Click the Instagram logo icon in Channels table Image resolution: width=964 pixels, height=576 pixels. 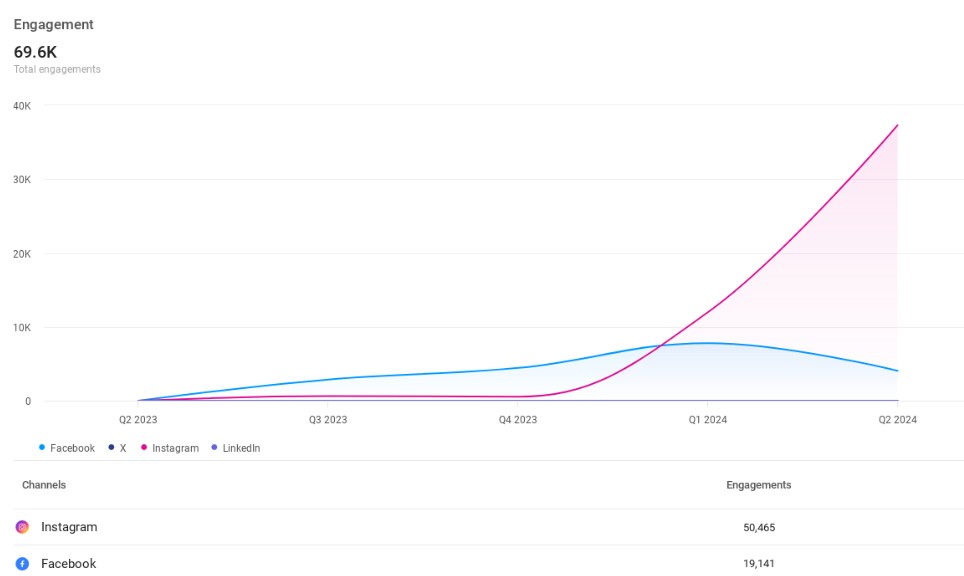click(x=22, y=527)
